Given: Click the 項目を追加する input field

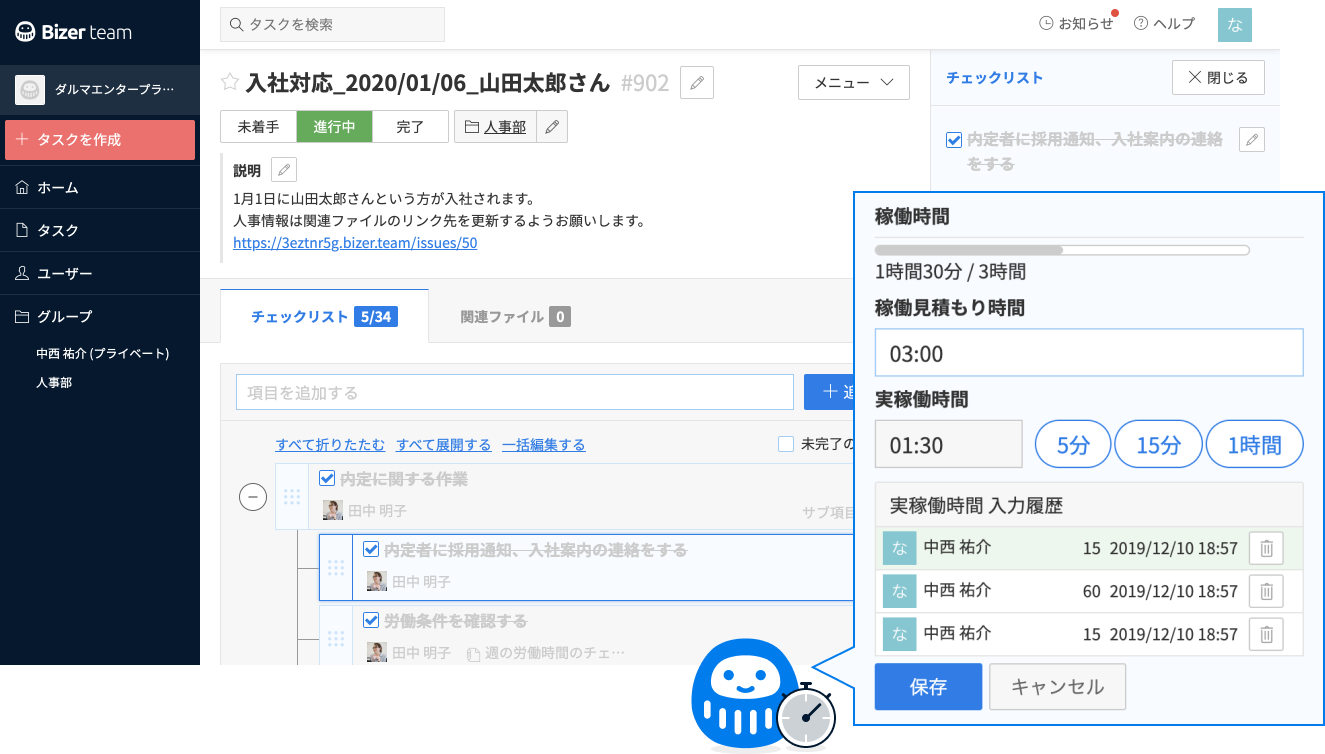Looking at the screenshot, I should pyautogui.click(x=515, y=391).
